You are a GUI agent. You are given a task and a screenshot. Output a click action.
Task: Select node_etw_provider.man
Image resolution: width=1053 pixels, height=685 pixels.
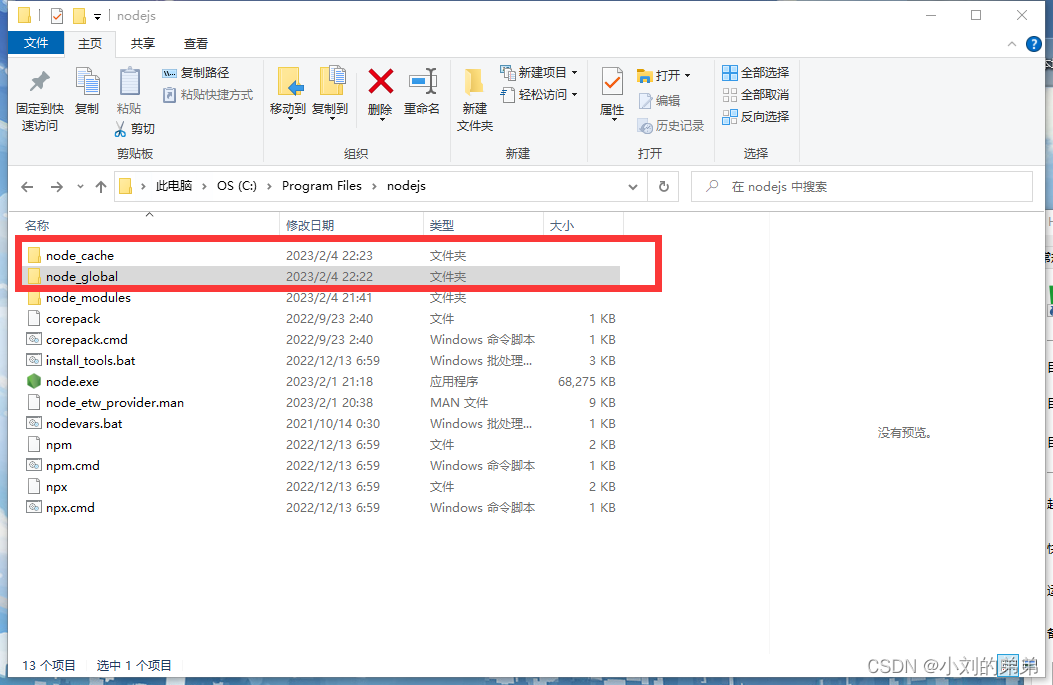tap(321, 402)
